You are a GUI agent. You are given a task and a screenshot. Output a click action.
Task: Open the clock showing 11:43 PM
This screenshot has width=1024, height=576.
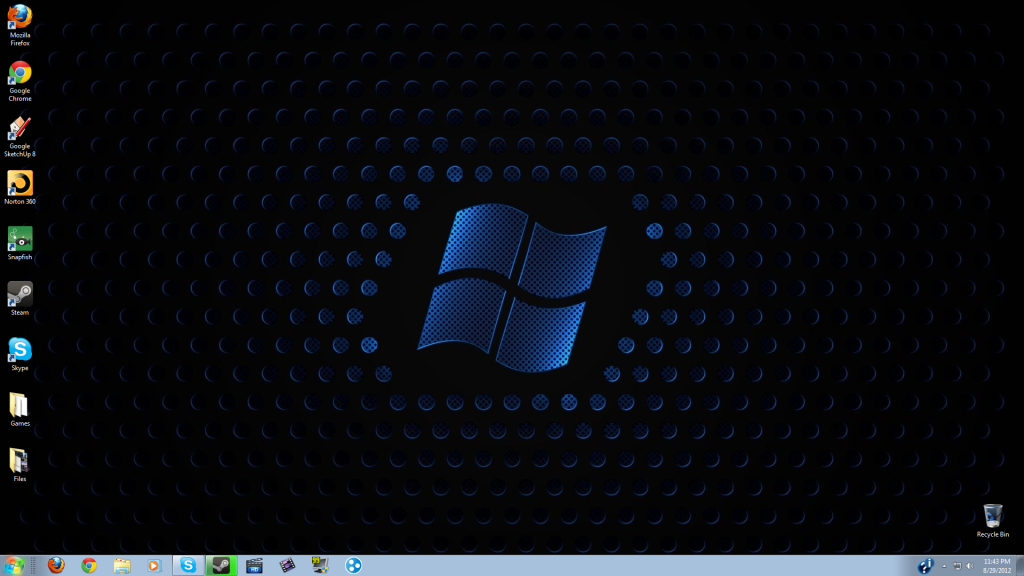pyautogui.click(x=997, y=566)
